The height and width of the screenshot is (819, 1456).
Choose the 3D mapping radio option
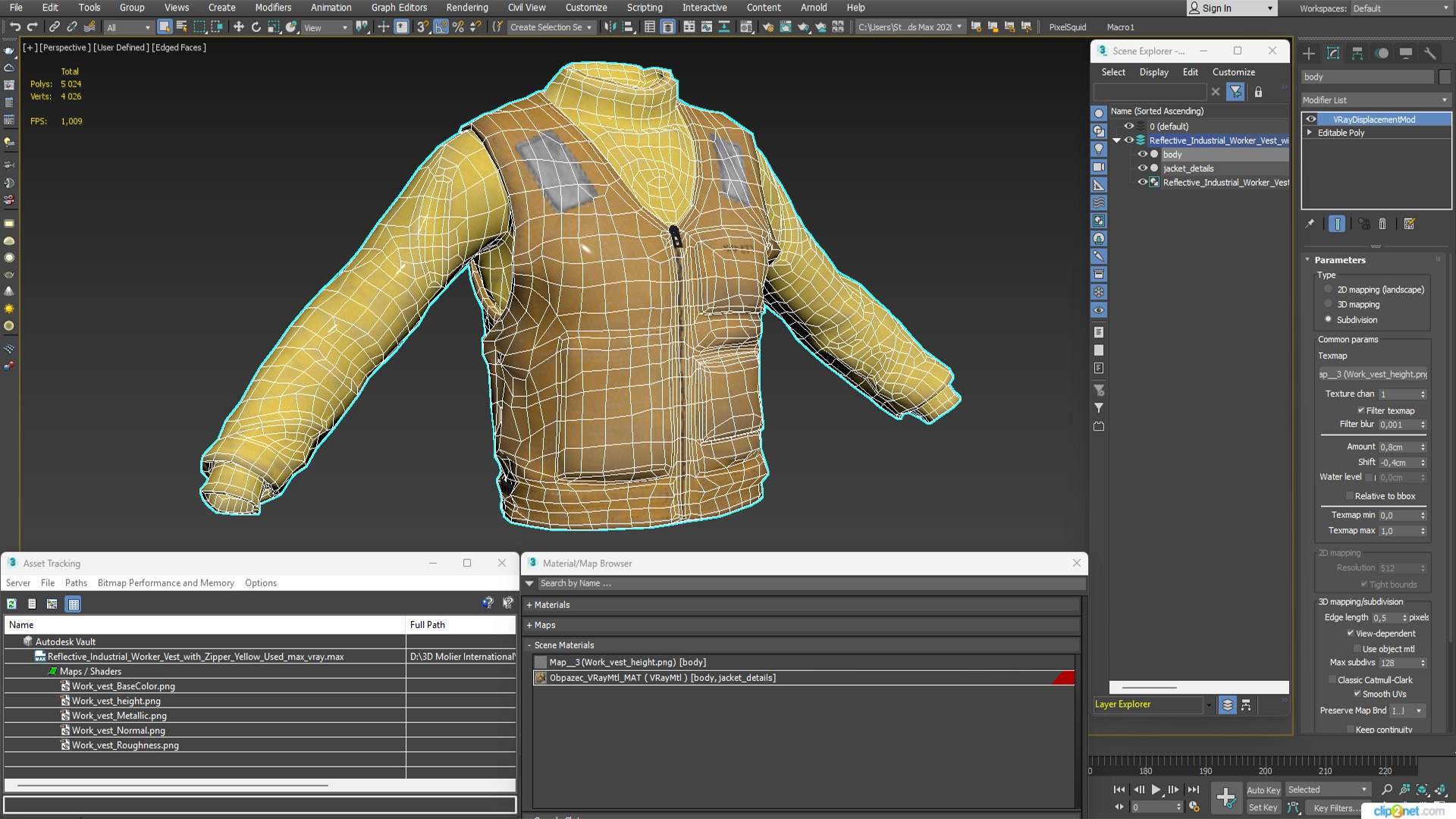click(1328, 304)
